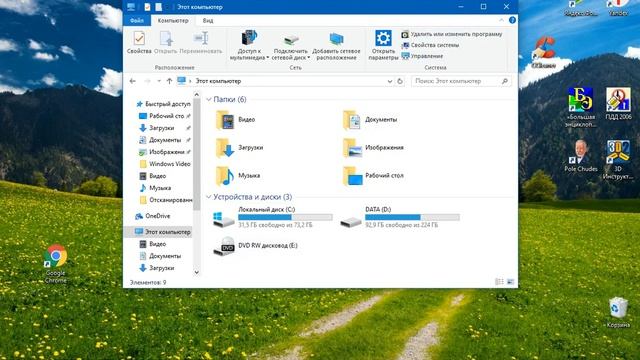Go up one folder level
Image resolution: width=640 pixels, height=360 pixels.
[x=169, y=81]
